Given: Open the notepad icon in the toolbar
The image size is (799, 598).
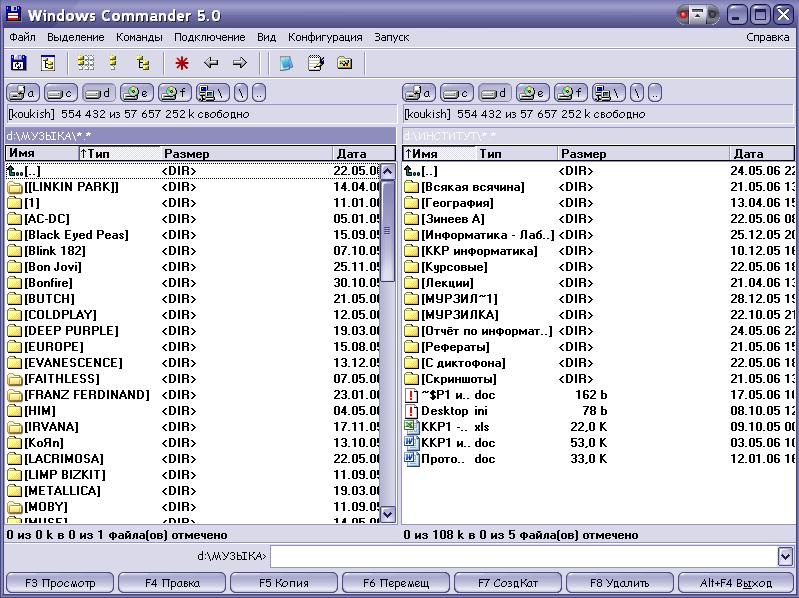Looking at the screenshot, I should [316, 63].
